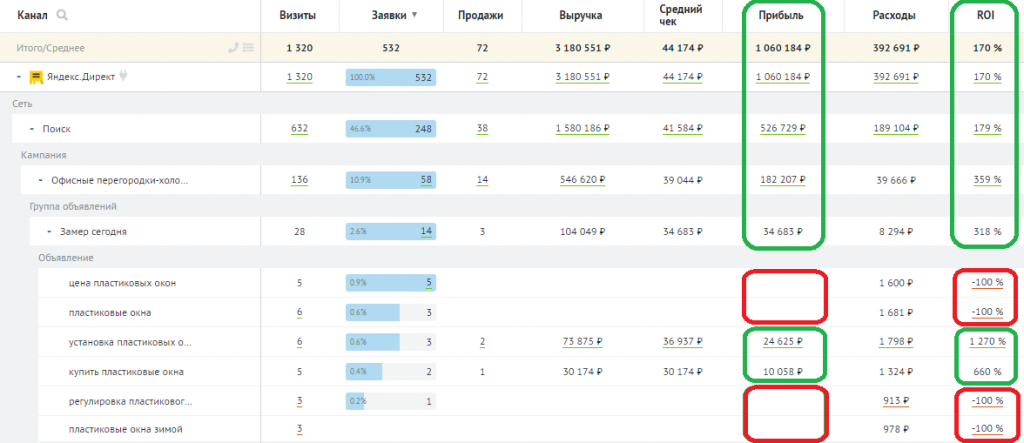Open the 632 visits link for Поиск

tap(299, 129)
